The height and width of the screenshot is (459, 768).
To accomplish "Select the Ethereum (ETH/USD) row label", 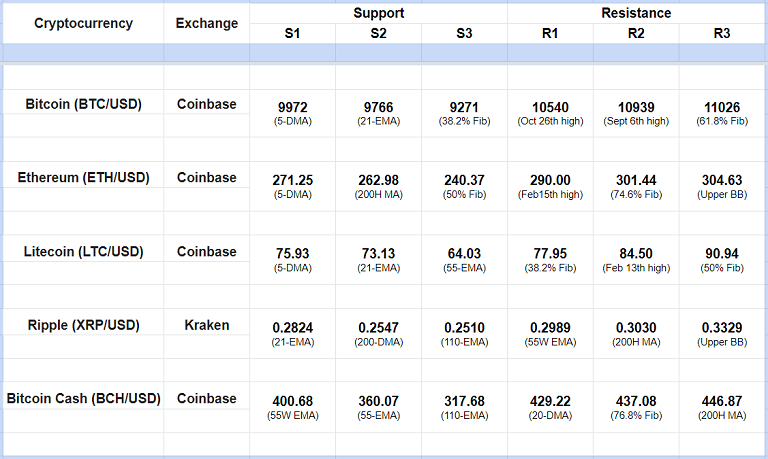I will pyautogui.click(x=83, y=177).
